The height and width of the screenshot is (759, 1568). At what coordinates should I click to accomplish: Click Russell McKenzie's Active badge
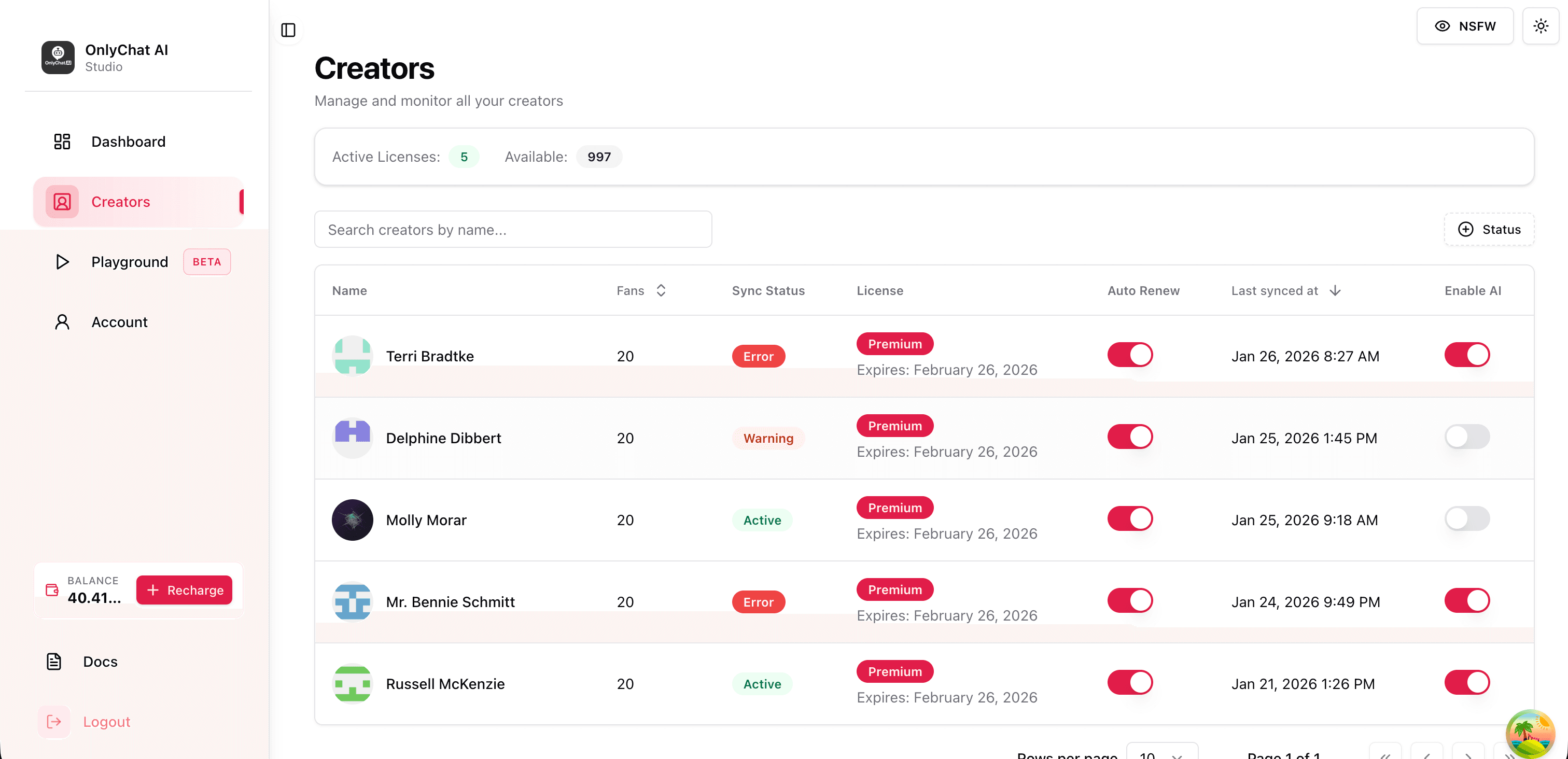pyautogui.click(x=762, y=683)
